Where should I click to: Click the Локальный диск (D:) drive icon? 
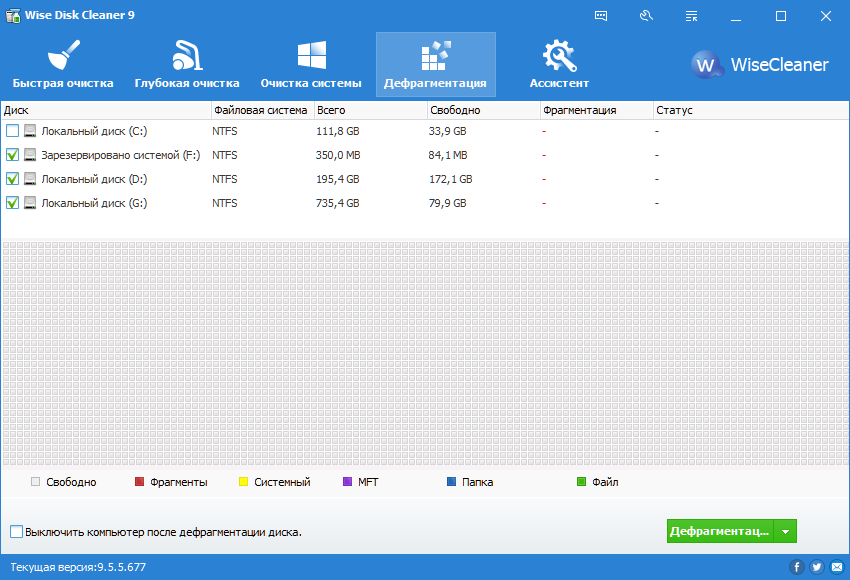30,179
